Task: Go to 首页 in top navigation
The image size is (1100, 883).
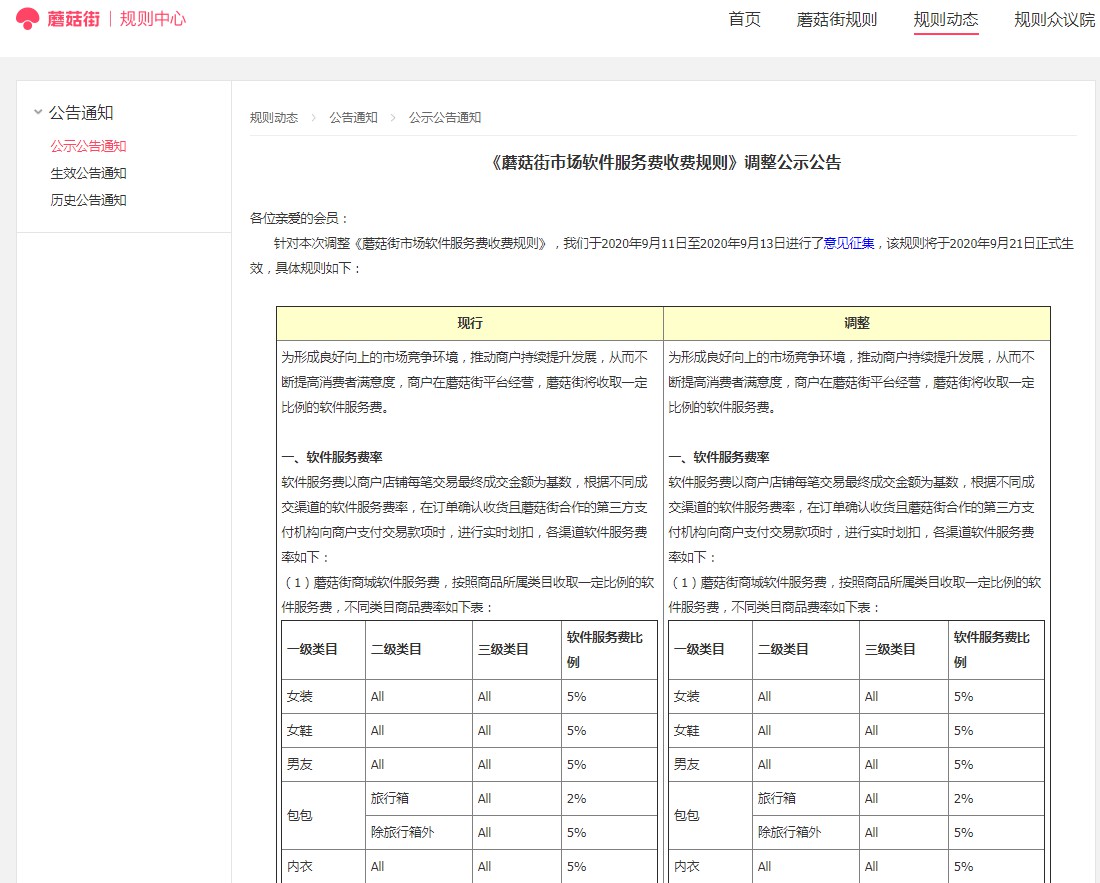Action: pos(744,20)
